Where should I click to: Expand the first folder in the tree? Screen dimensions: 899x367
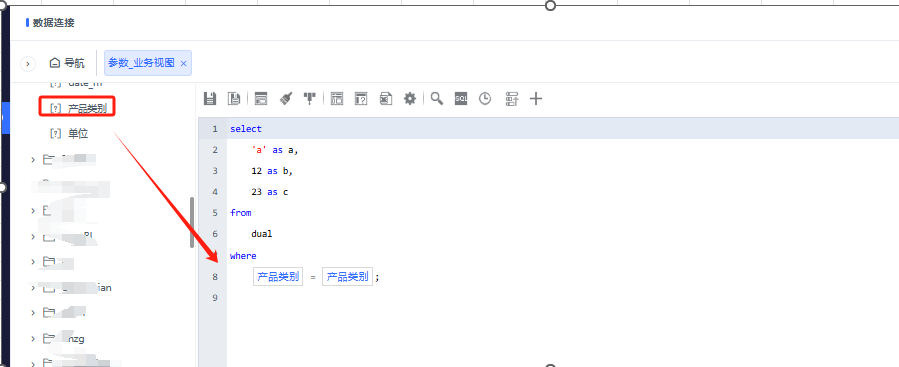pyautogui.click(x=33, y=160)
